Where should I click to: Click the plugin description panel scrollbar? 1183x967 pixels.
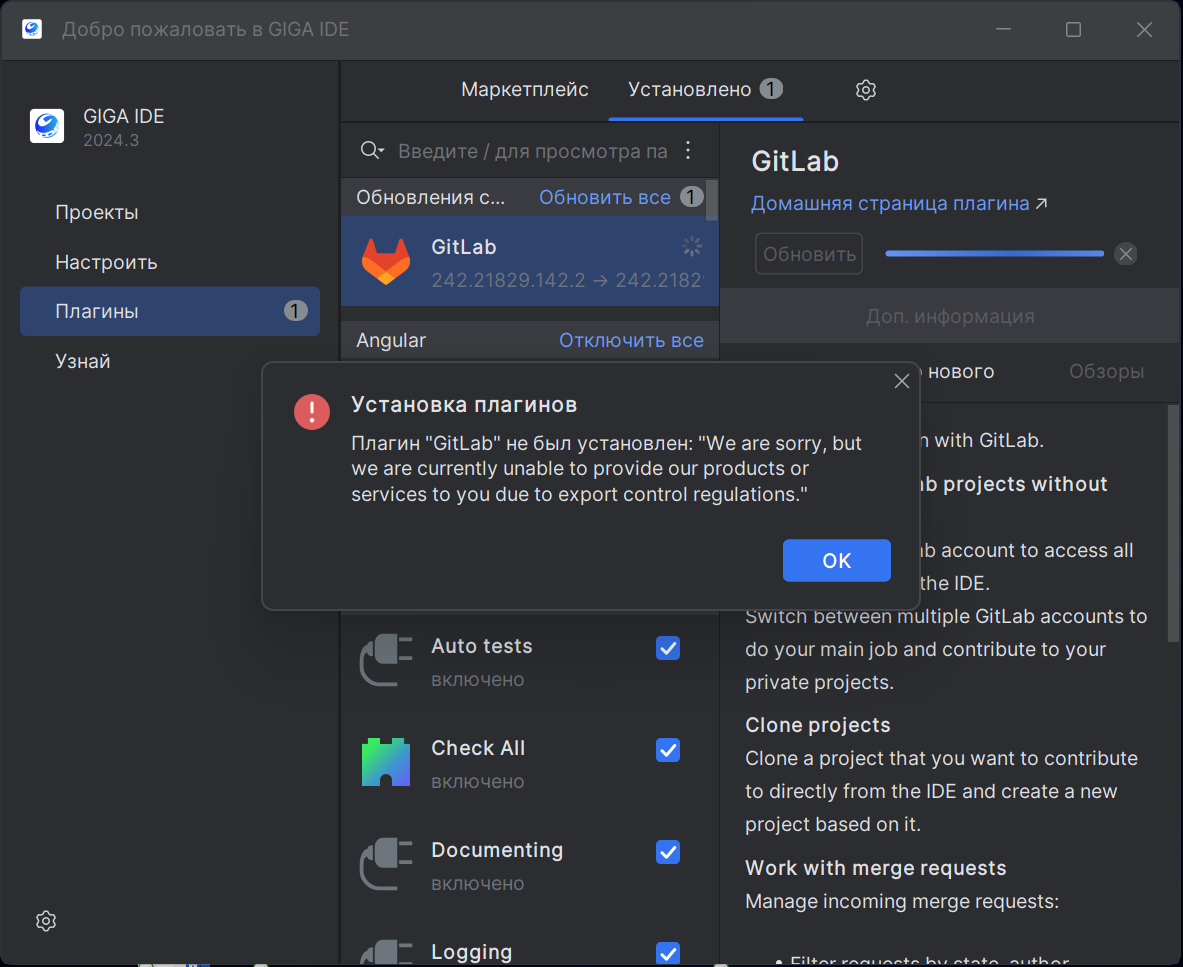point(1172,523)
